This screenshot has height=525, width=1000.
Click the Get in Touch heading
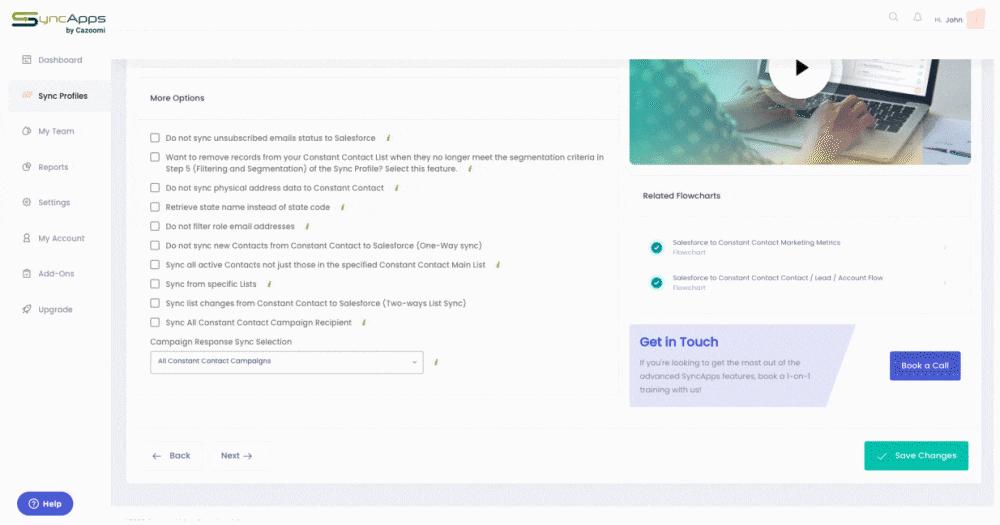tap(679, 342)
